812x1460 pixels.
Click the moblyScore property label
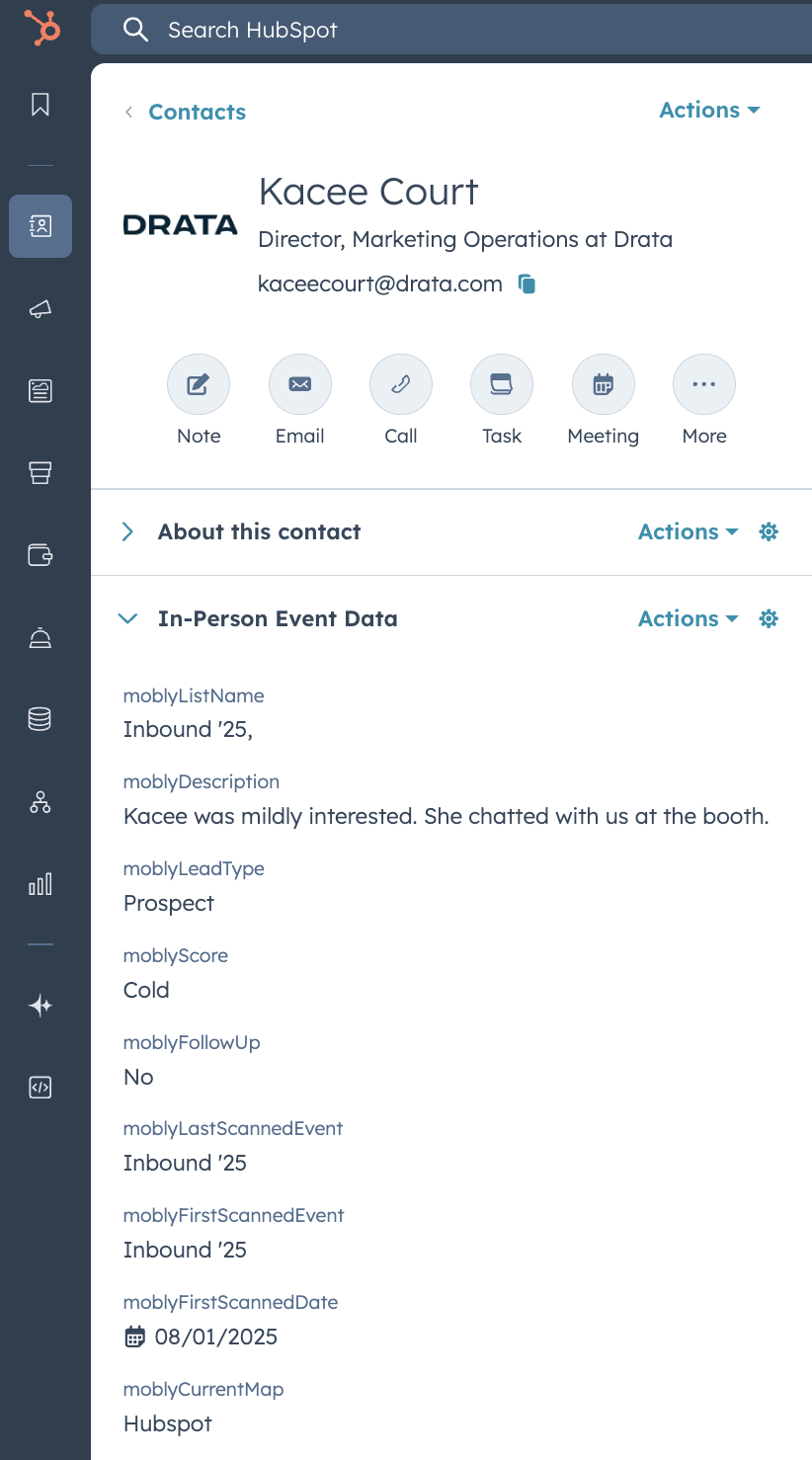pyautogui.click(x=176, y=955)
